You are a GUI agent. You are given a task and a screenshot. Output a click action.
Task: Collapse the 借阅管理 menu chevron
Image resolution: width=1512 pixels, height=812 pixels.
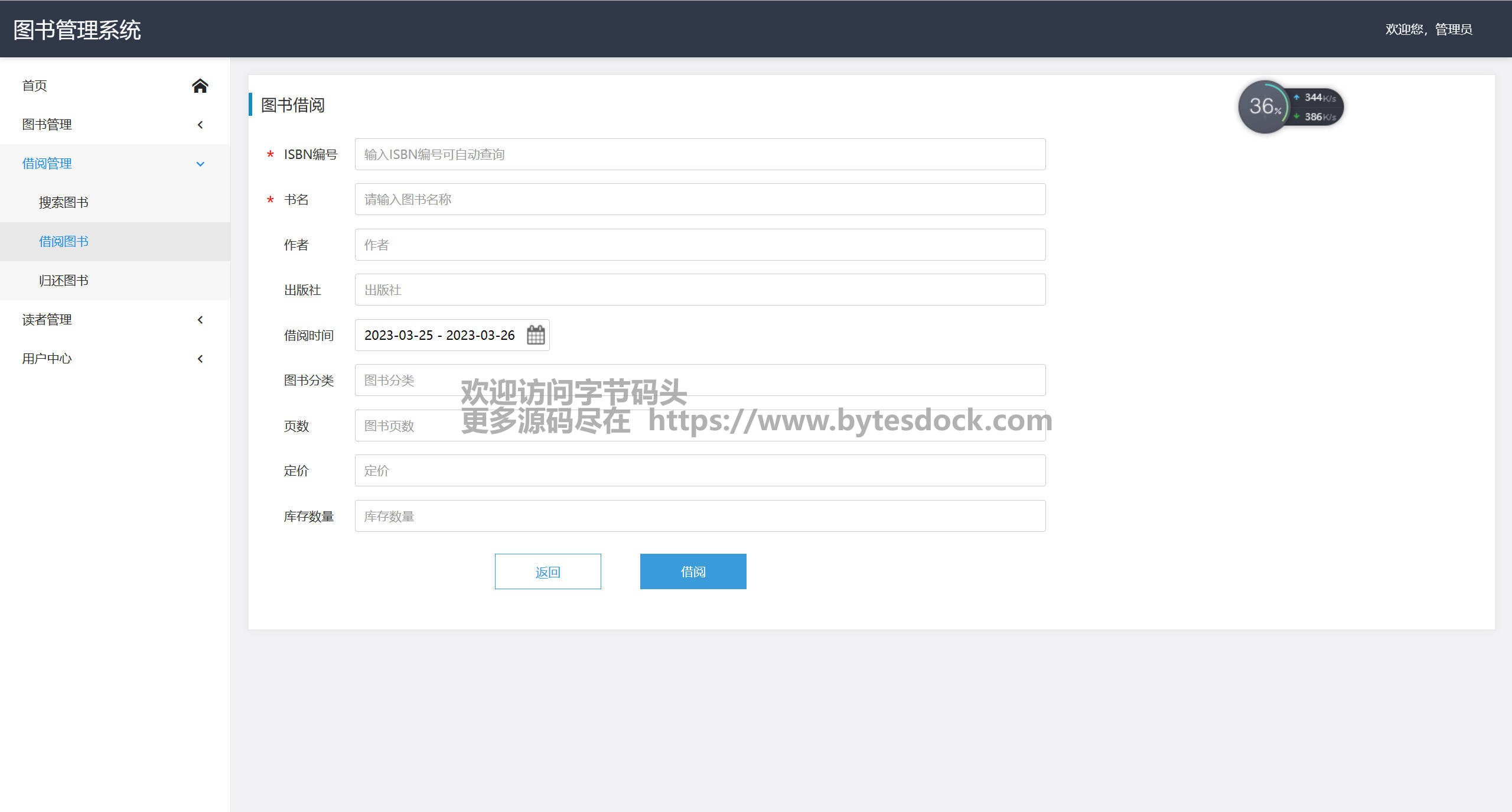[x=200, y=164]
